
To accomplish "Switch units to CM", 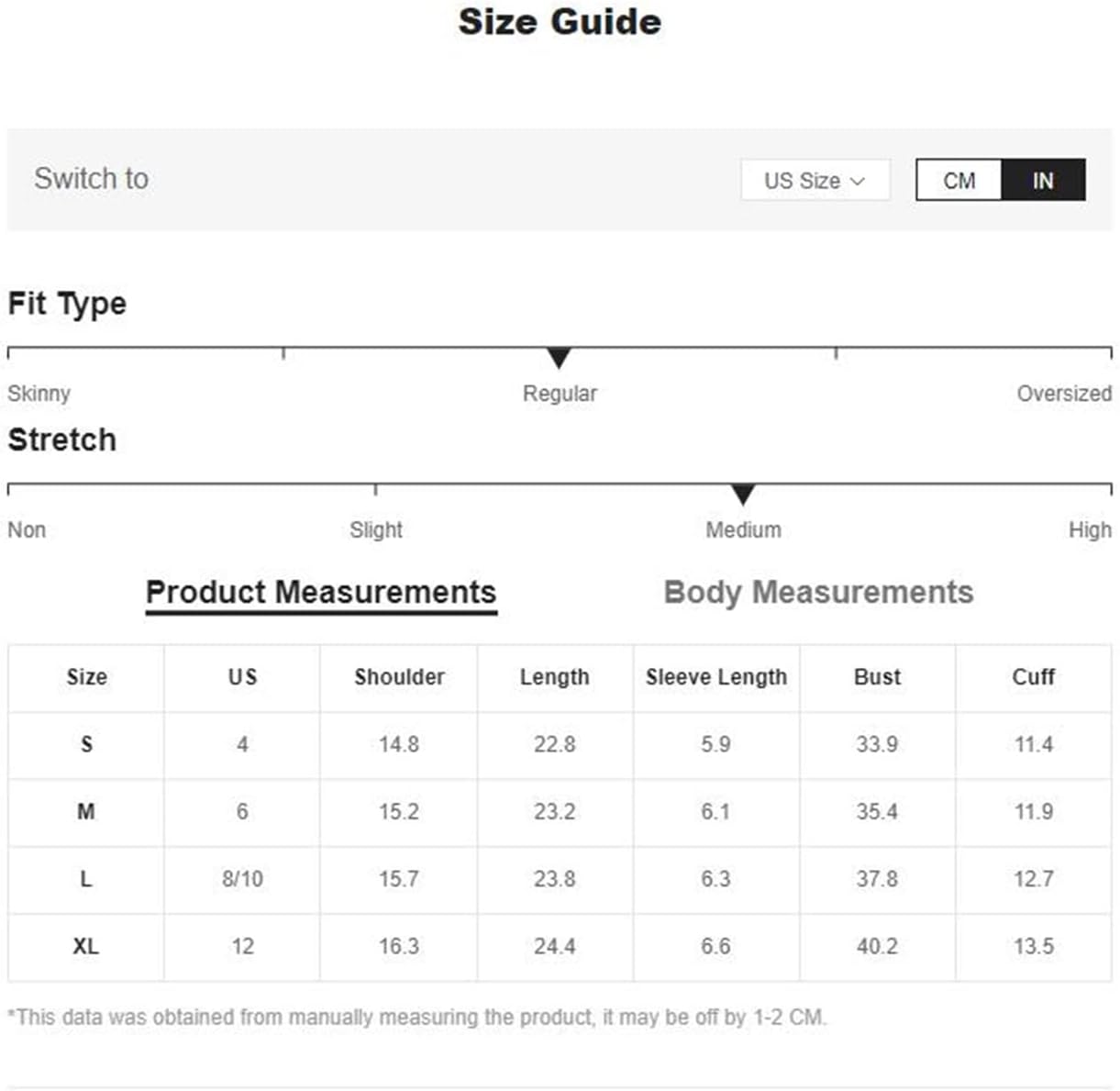I will (x=959, y=180).
